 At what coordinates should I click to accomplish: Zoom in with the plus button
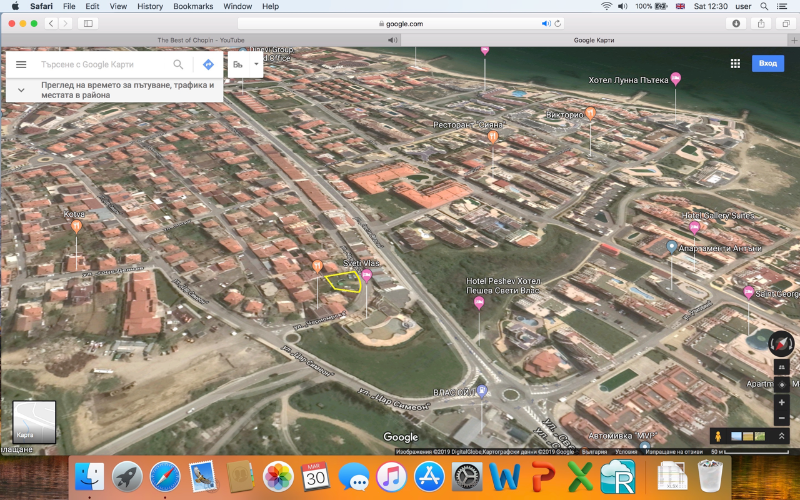pos(781,402)
